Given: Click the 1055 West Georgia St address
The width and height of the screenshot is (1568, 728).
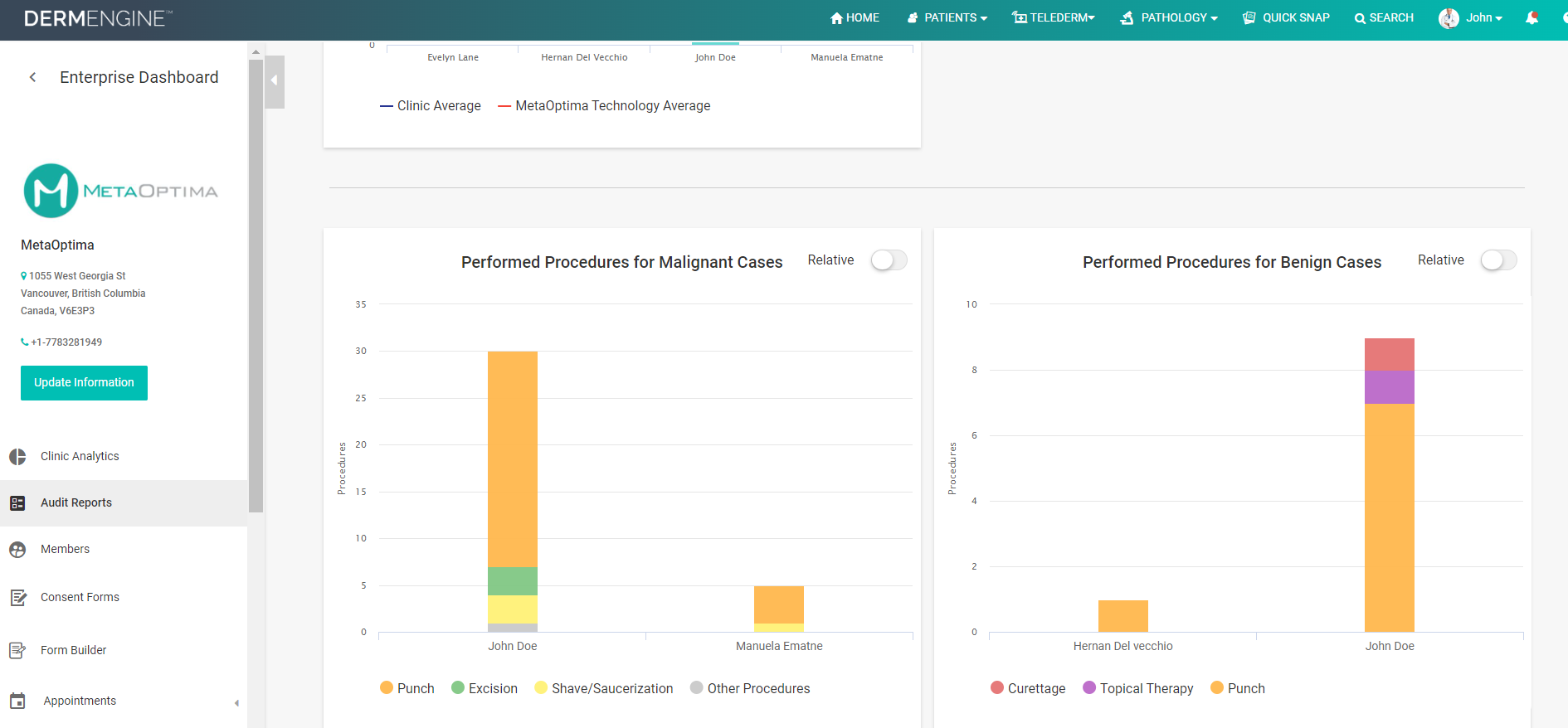Looking at the screenshot, I should (77, 276).
